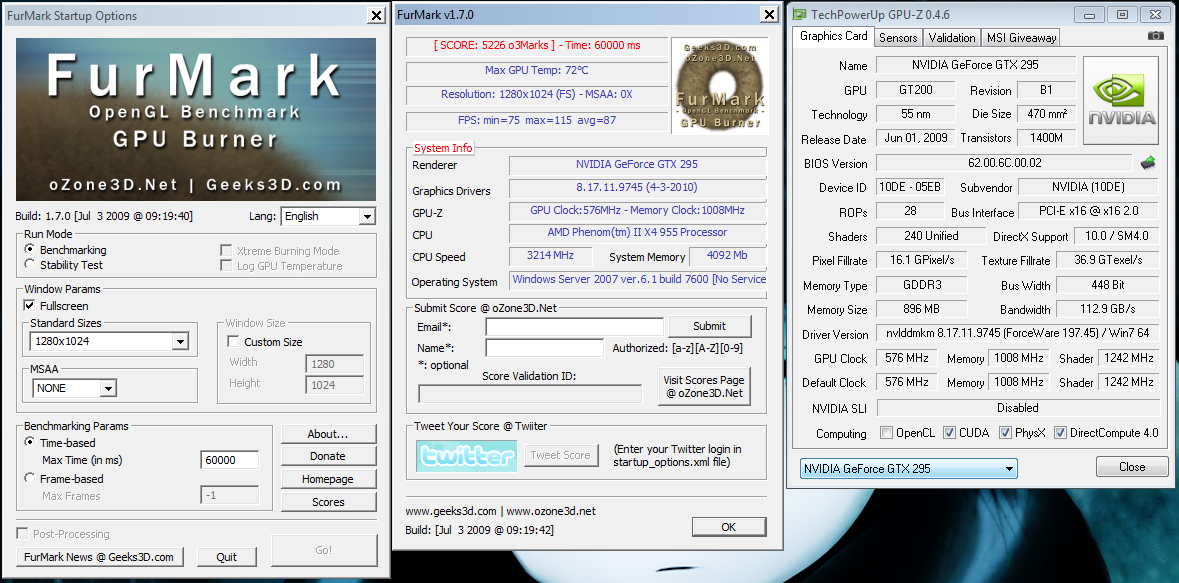Minimize the GPU-Z window
1179x583 pixels.
coord(1090,14)
